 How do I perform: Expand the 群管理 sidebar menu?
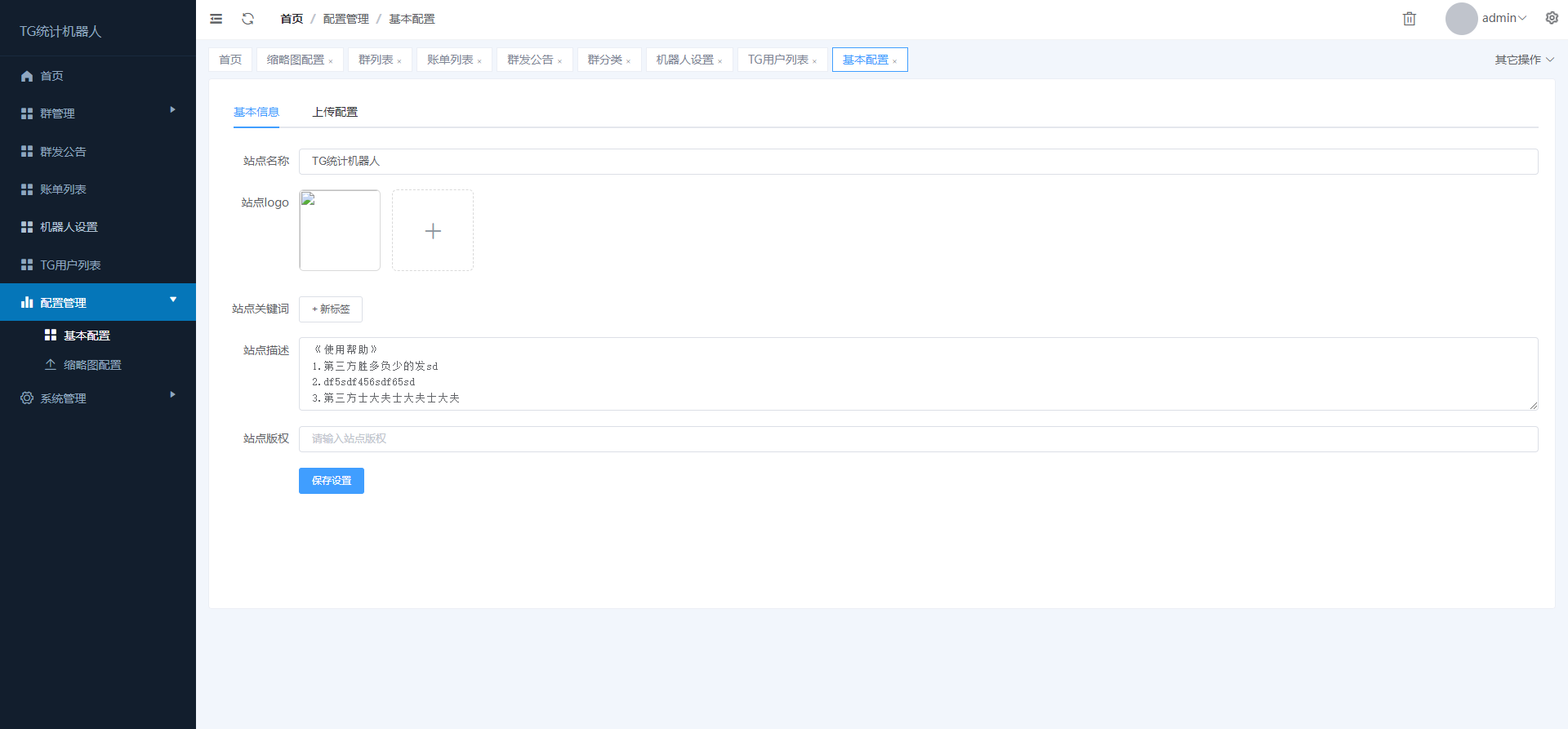[98, 113]
